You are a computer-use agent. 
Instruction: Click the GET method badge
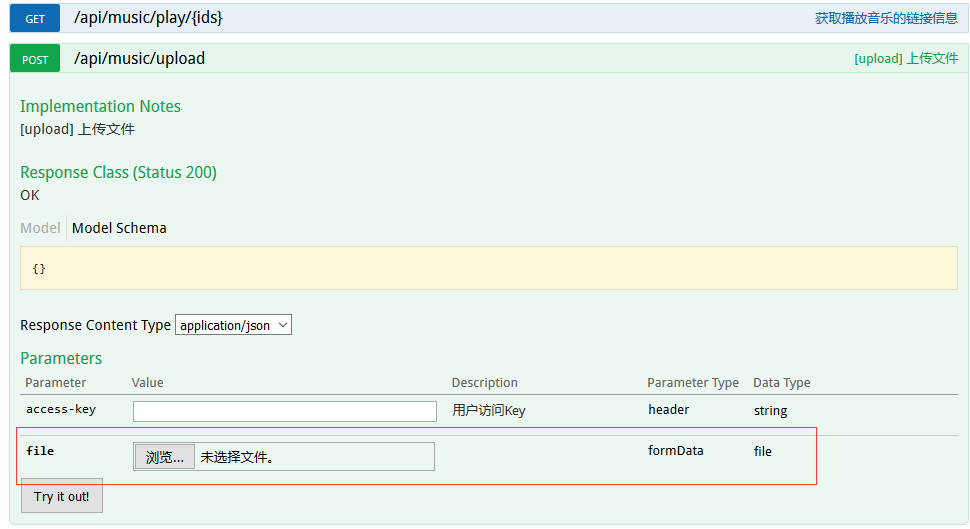click(35, 19)
